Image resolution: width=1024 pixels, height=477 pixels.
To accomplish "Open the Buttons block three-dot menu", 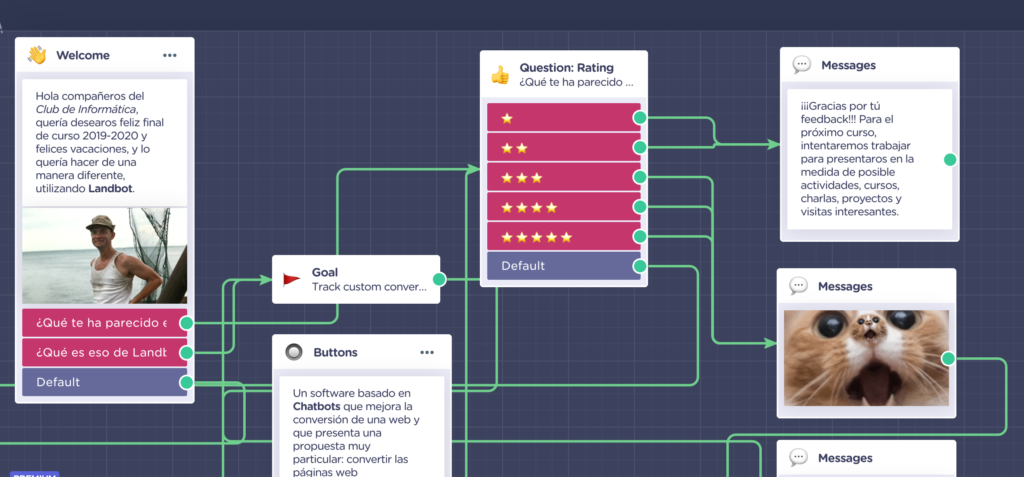I will [x=427, y=353].
